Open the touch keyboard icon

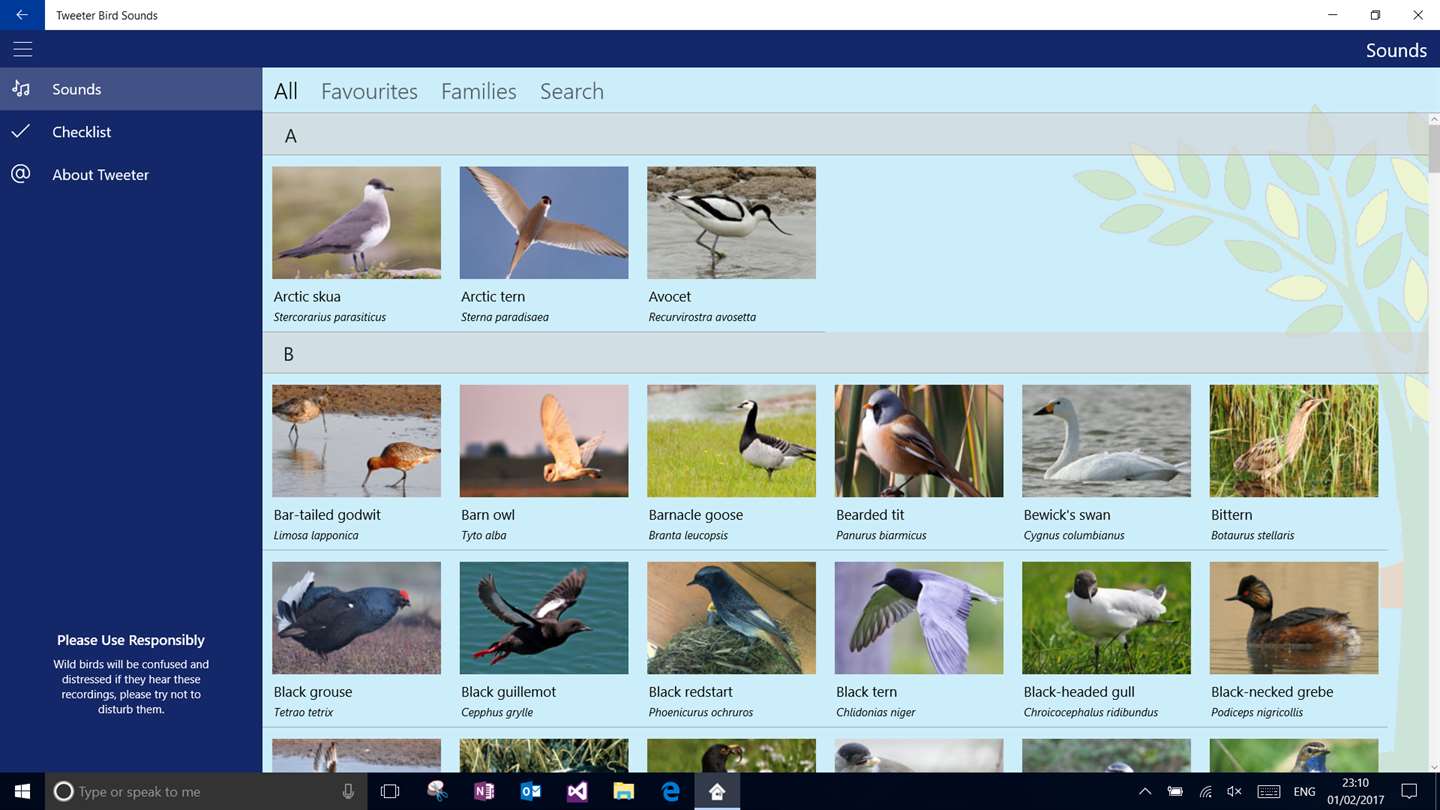pos(1269,791)
